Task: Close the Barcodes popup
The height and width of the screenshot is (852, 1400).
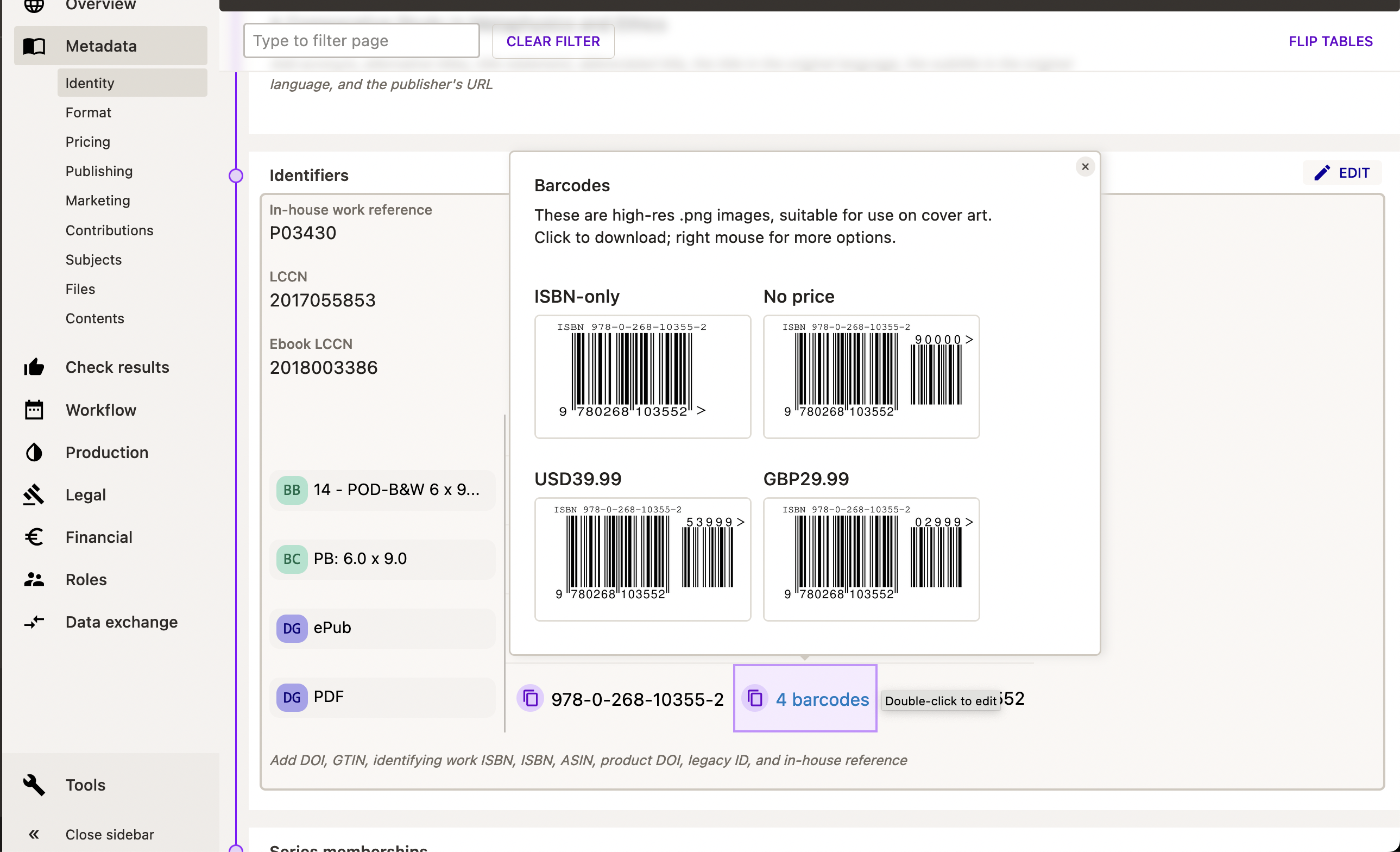Action: [x=1085, y=166]
